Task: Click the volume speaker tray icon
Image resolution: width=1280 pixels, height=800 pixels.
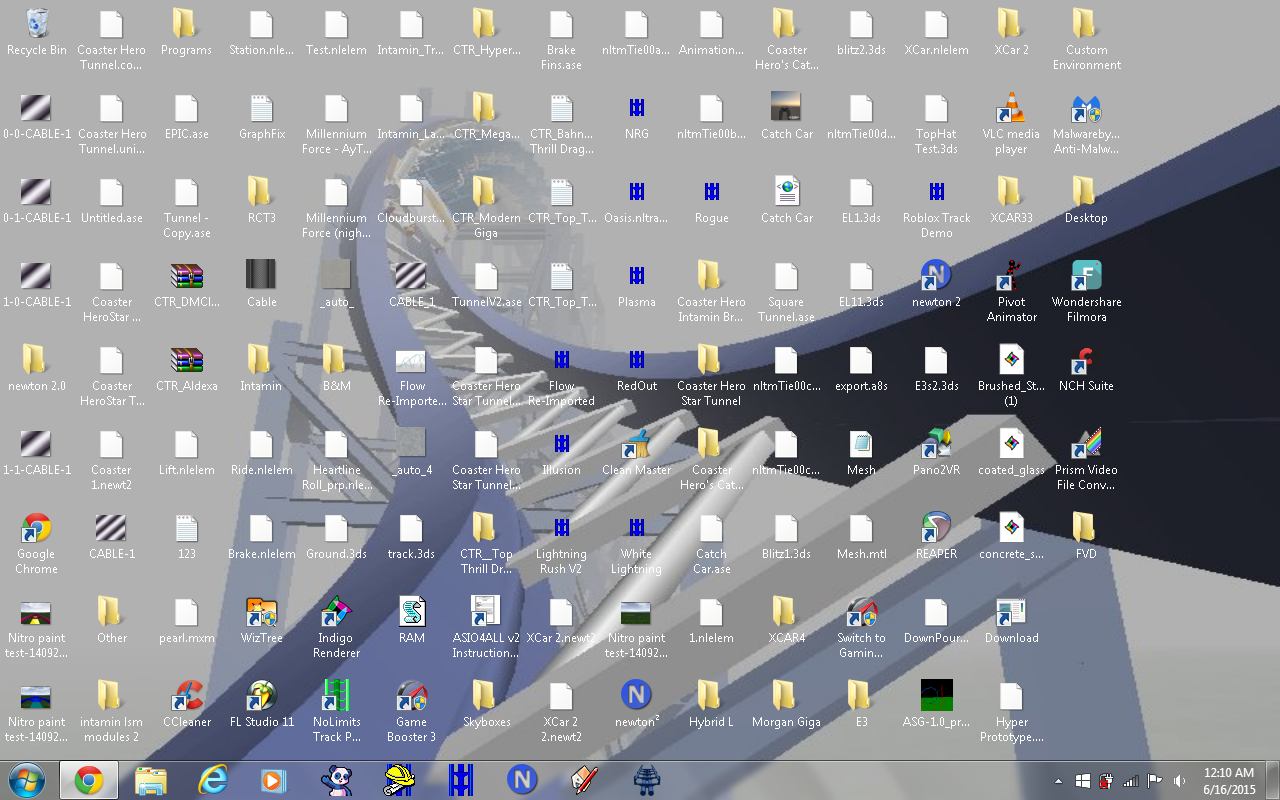Action: tap(1180, 781)
